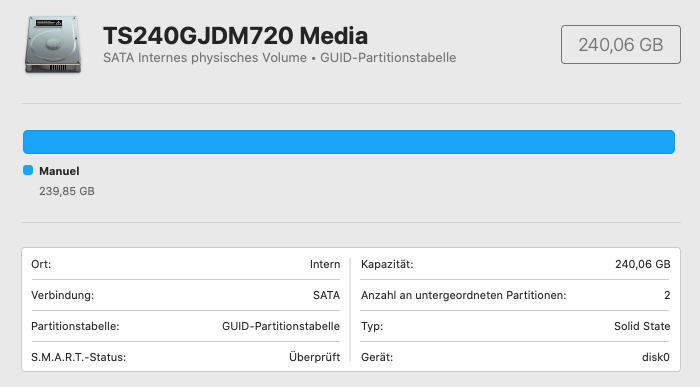Select the Kapazität row value

(642, 264)
